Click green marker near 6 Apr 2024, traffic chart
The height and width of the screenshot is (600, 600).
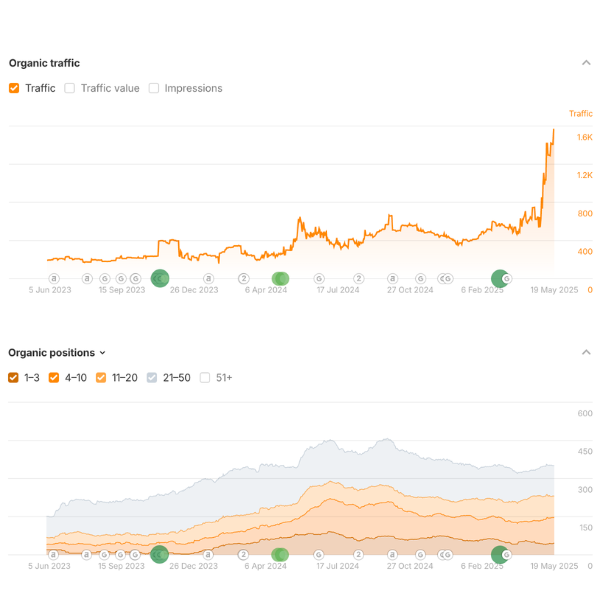tap(280, 278)
